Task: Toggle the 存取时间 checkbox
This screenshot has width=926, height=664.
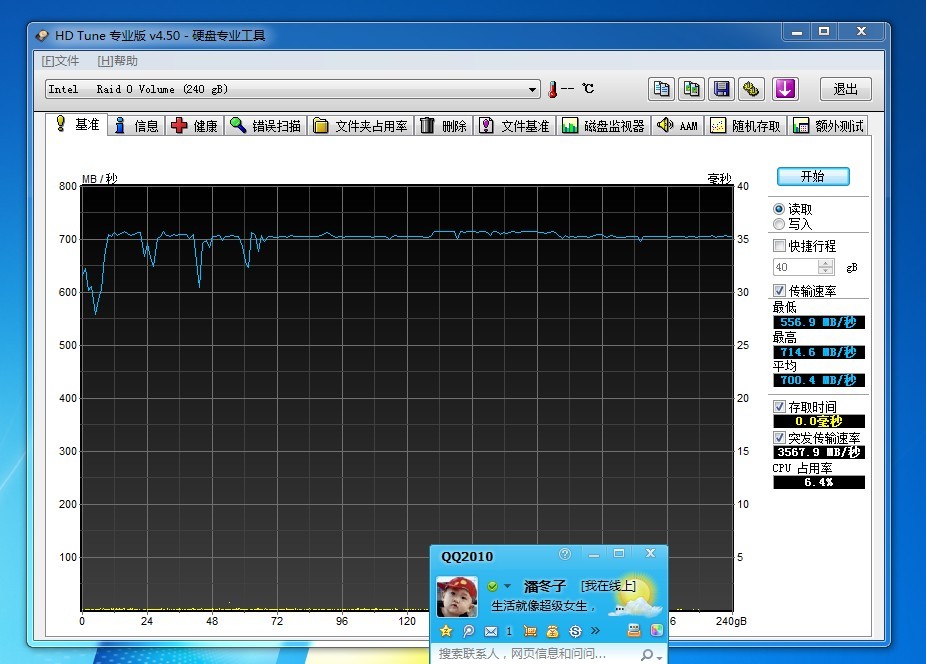Action: (780, 406)
